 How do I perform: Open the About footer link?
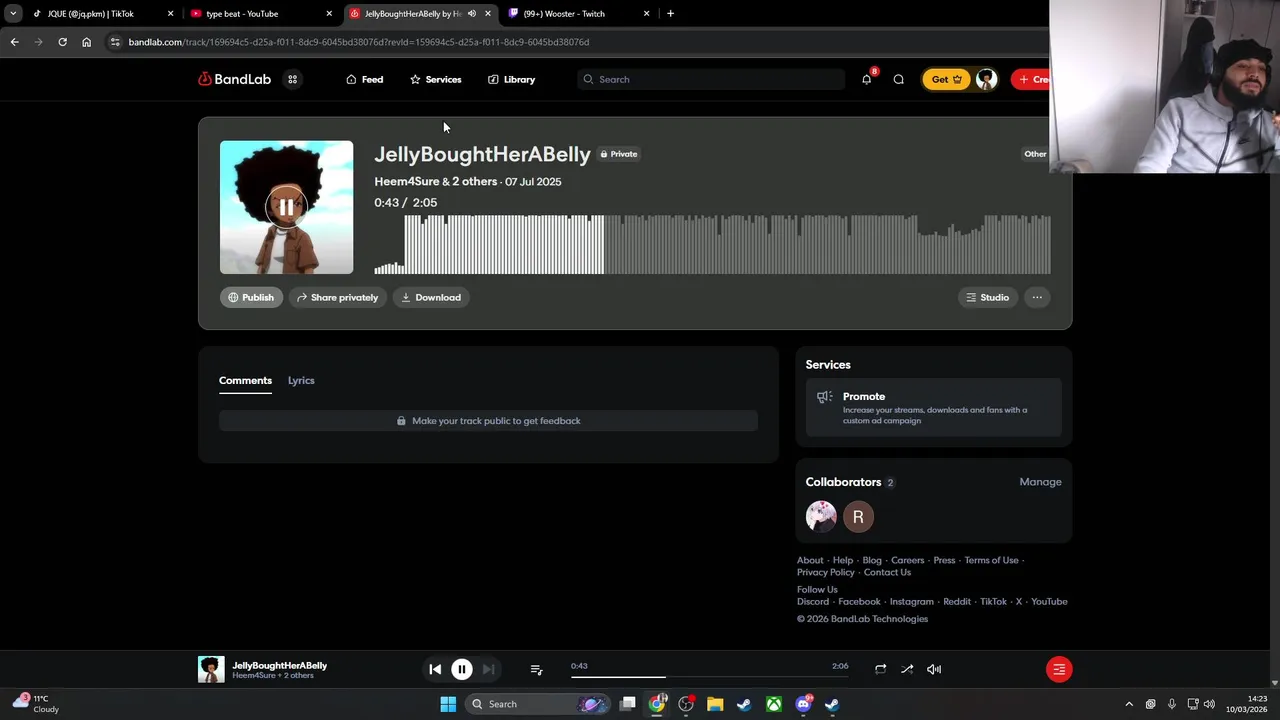click(x=810, y=560)
